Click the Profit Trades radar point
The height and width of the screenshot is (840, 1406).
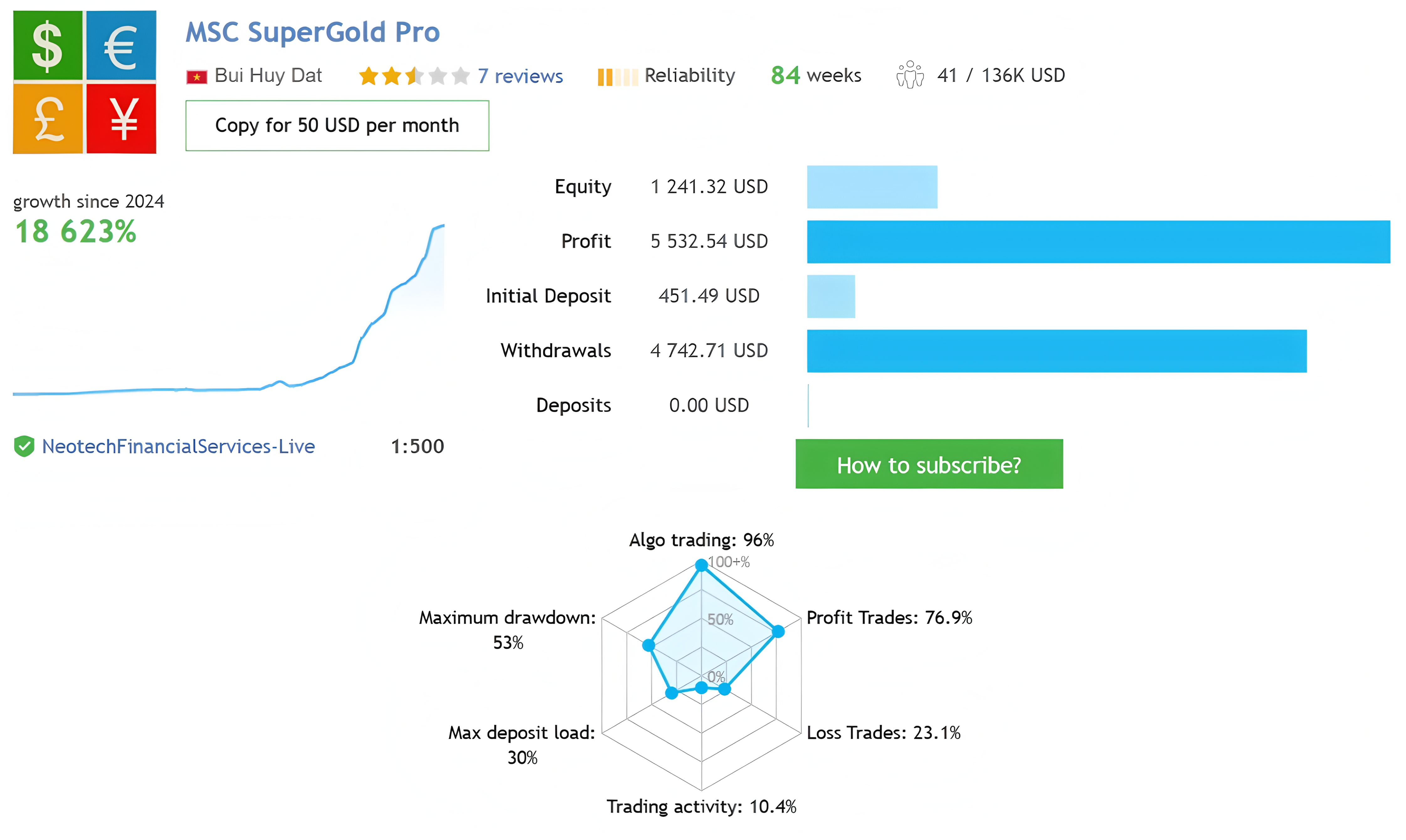[778, 631]
